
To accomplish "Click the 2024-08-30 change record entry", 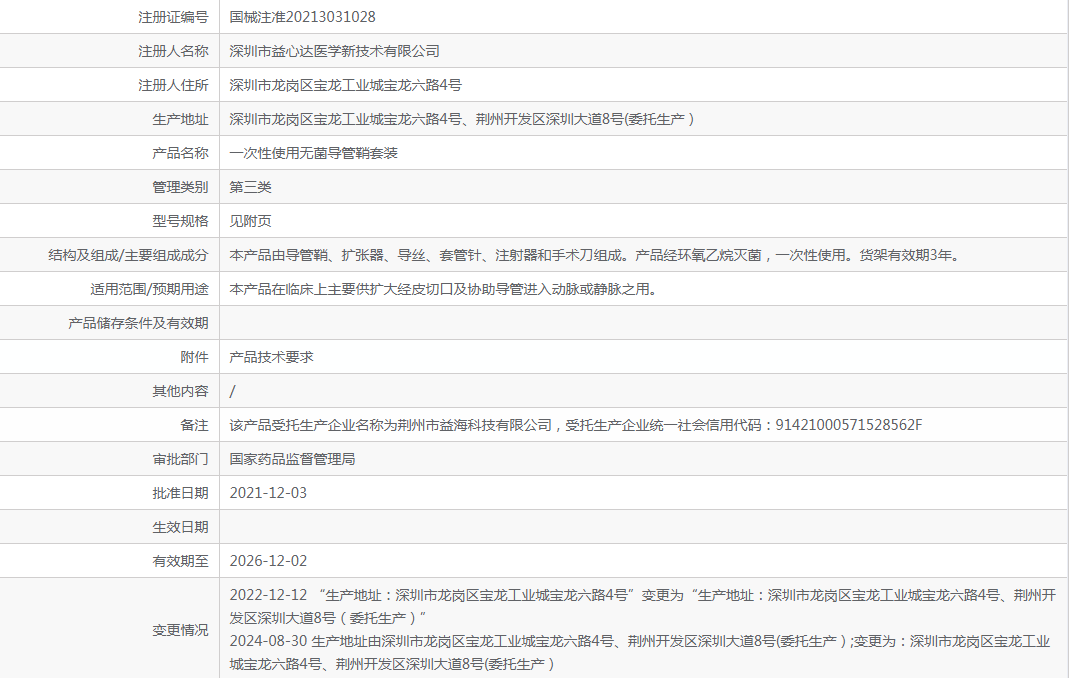I will (x=639, y=653).
